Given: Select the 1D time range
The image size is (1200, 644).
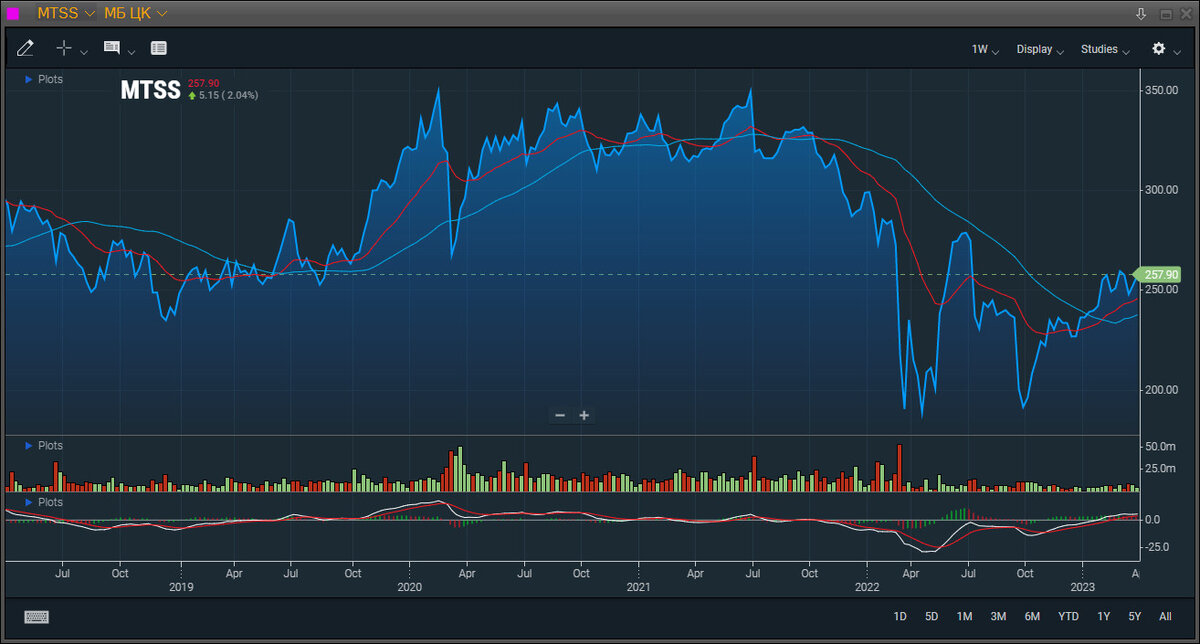Looking at the screenshot, I should tap(900, 616).
